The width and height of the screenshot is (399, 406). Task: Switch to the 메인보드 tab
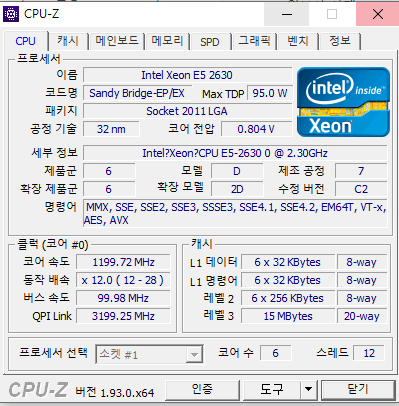(117, 41)
